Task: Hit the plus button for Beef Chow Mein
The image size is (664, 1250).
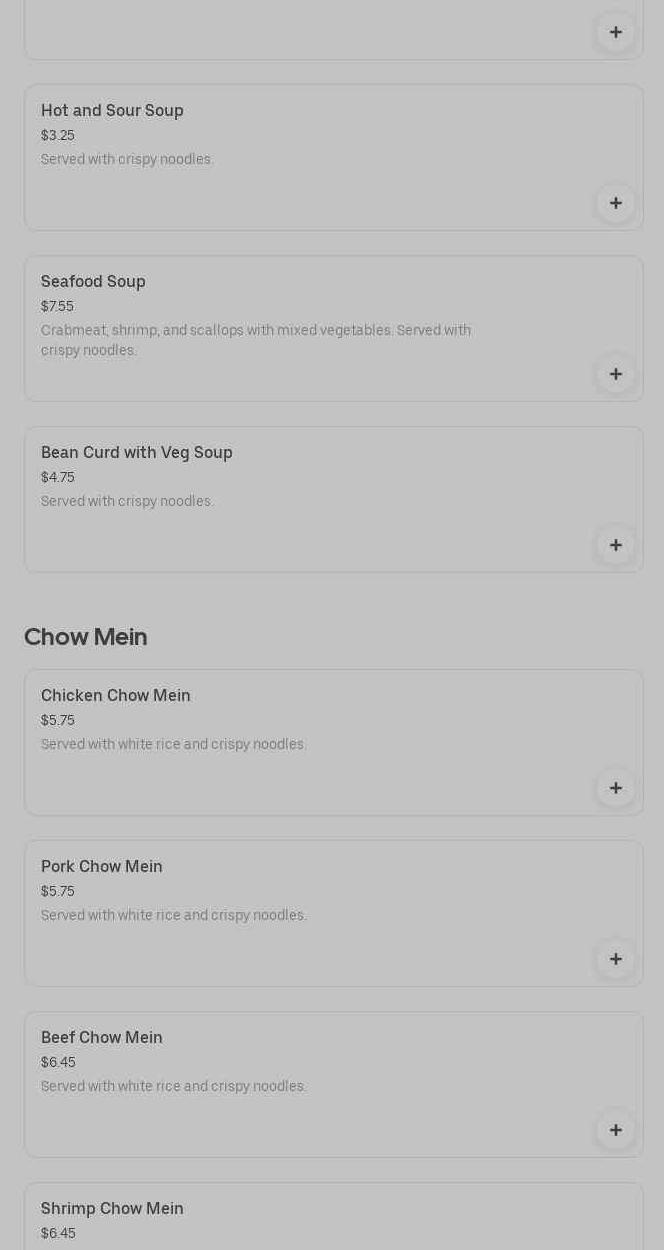Action: click(615, 1130)
